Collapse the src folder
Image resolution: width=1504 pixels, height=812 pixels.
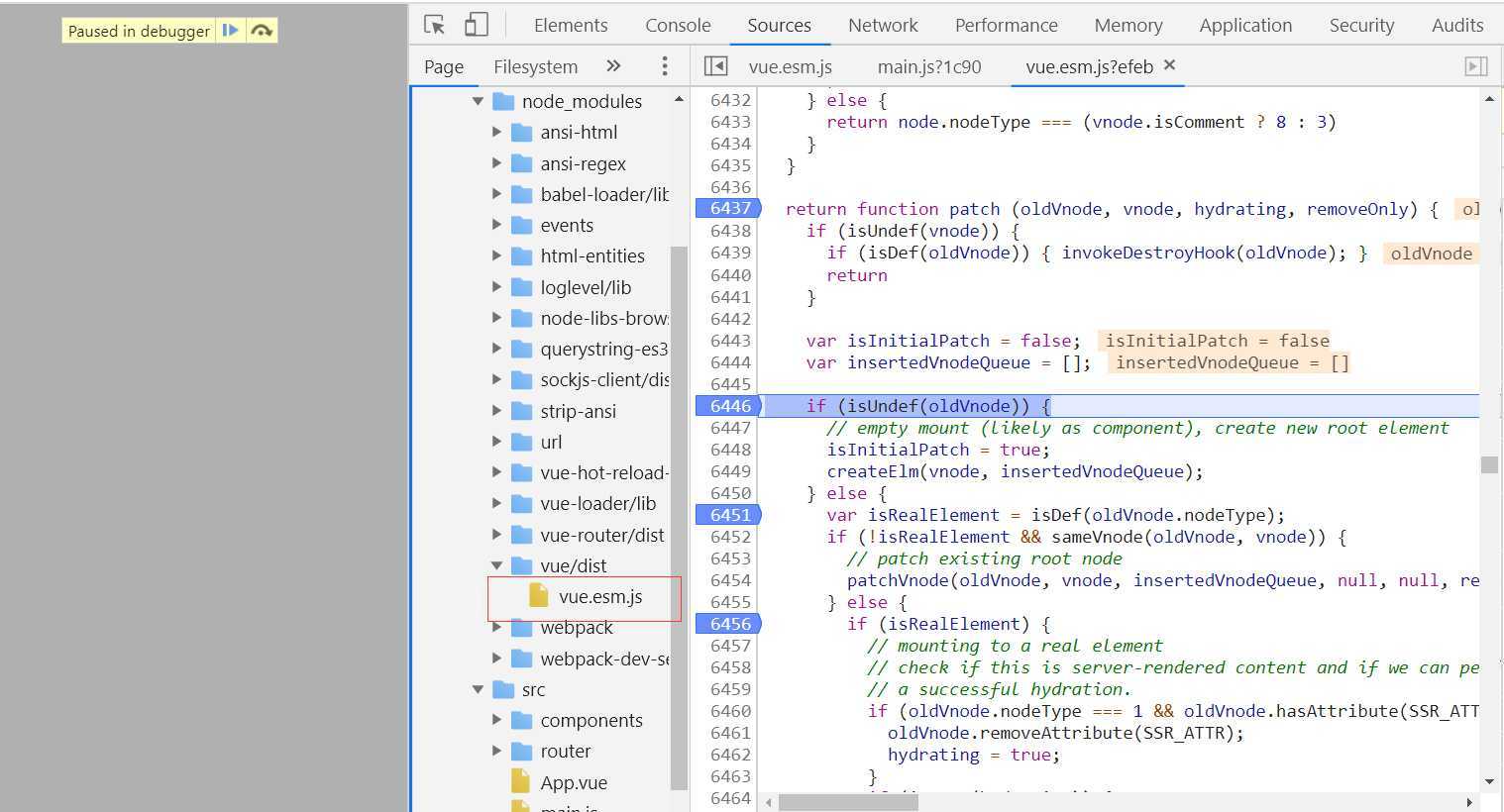pyautogui.click(x=479, y=689)
